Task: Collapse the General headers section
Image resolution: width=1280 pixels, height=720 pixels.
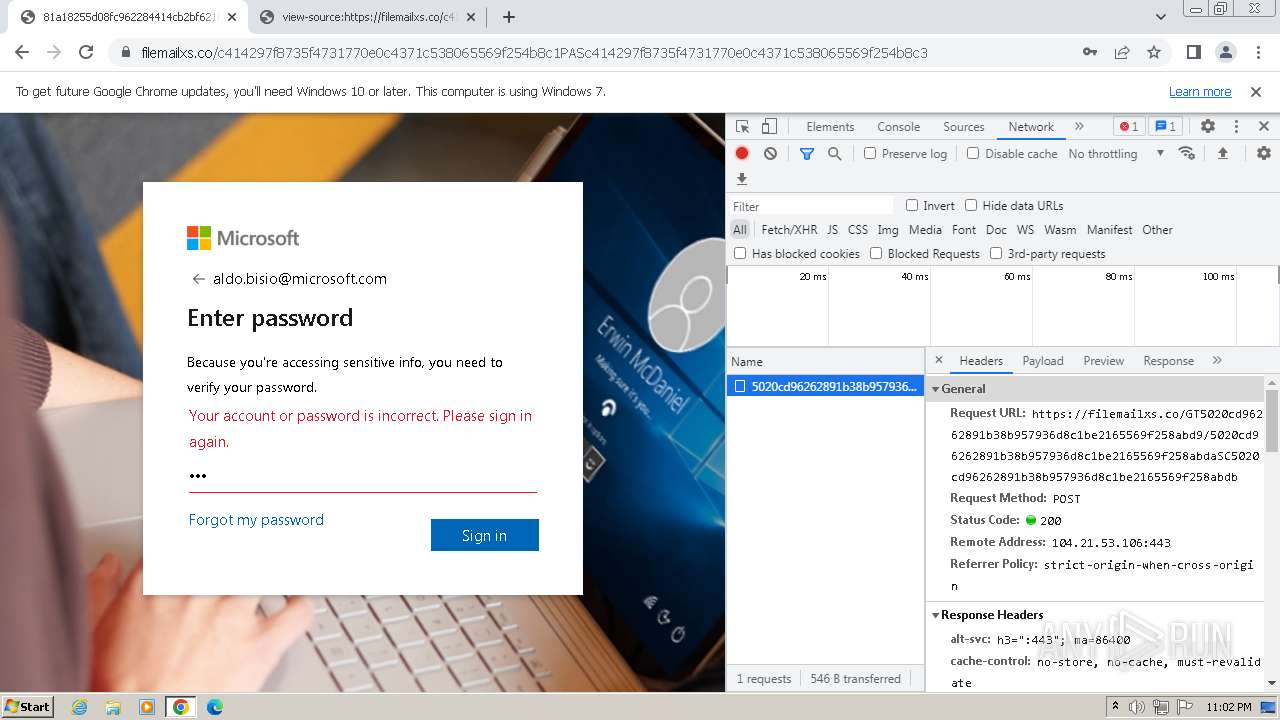Action: 936,389
